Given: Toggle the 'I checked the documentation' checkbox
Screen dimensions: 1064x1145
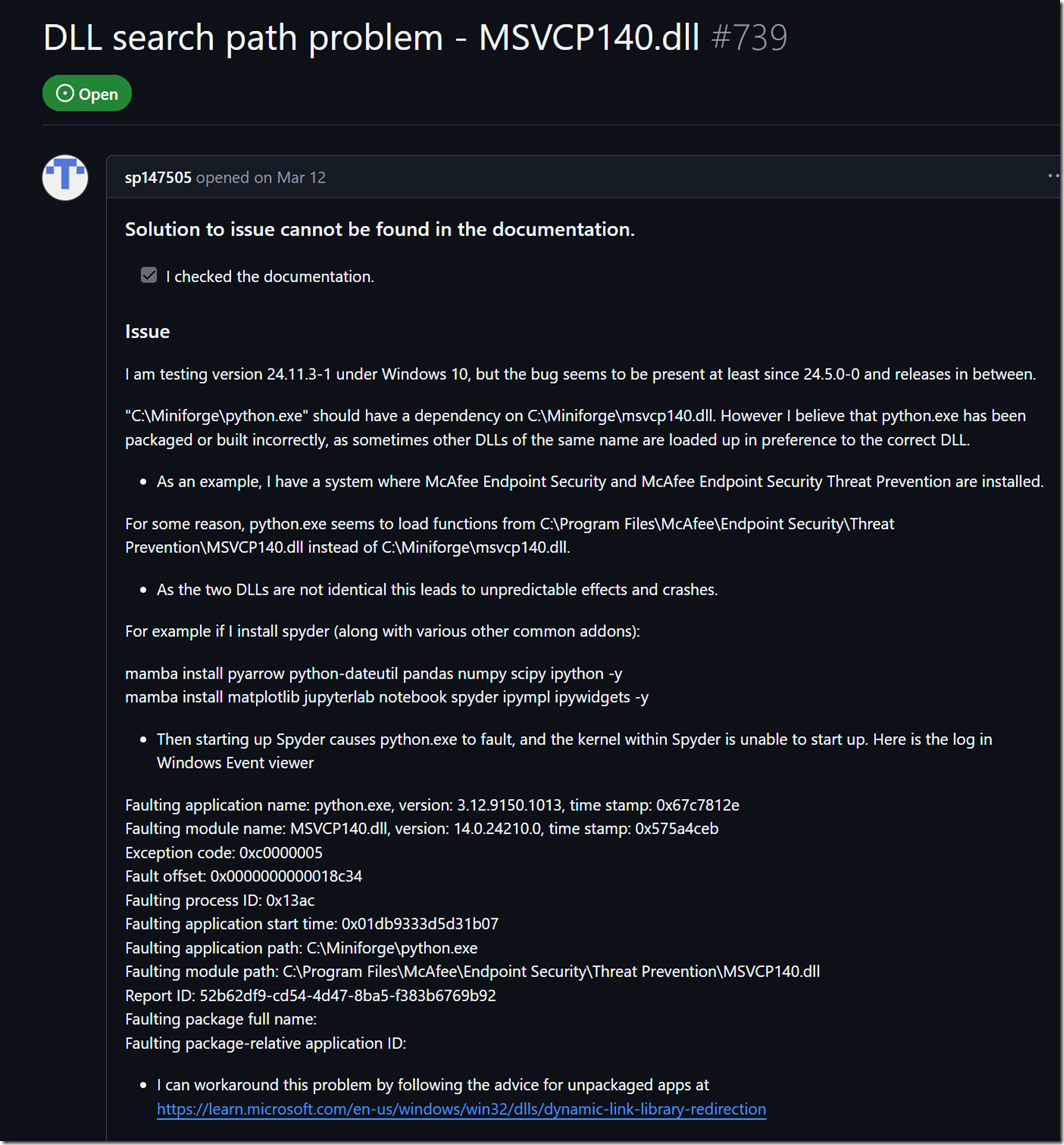Looking at the screenshot, I should (149, 275).
